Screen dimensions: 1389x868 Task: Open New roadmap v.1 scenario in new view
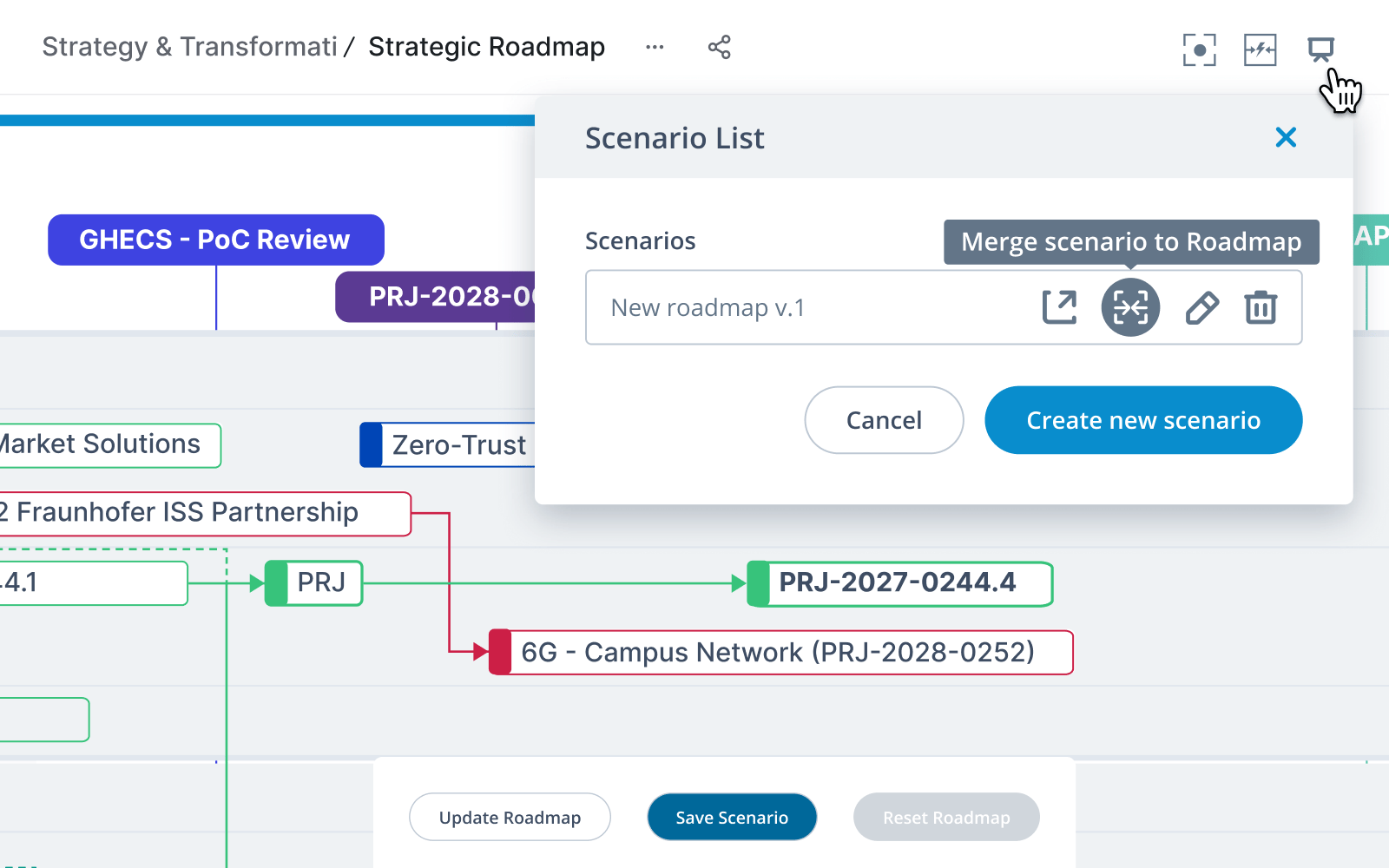[1059, 307]
